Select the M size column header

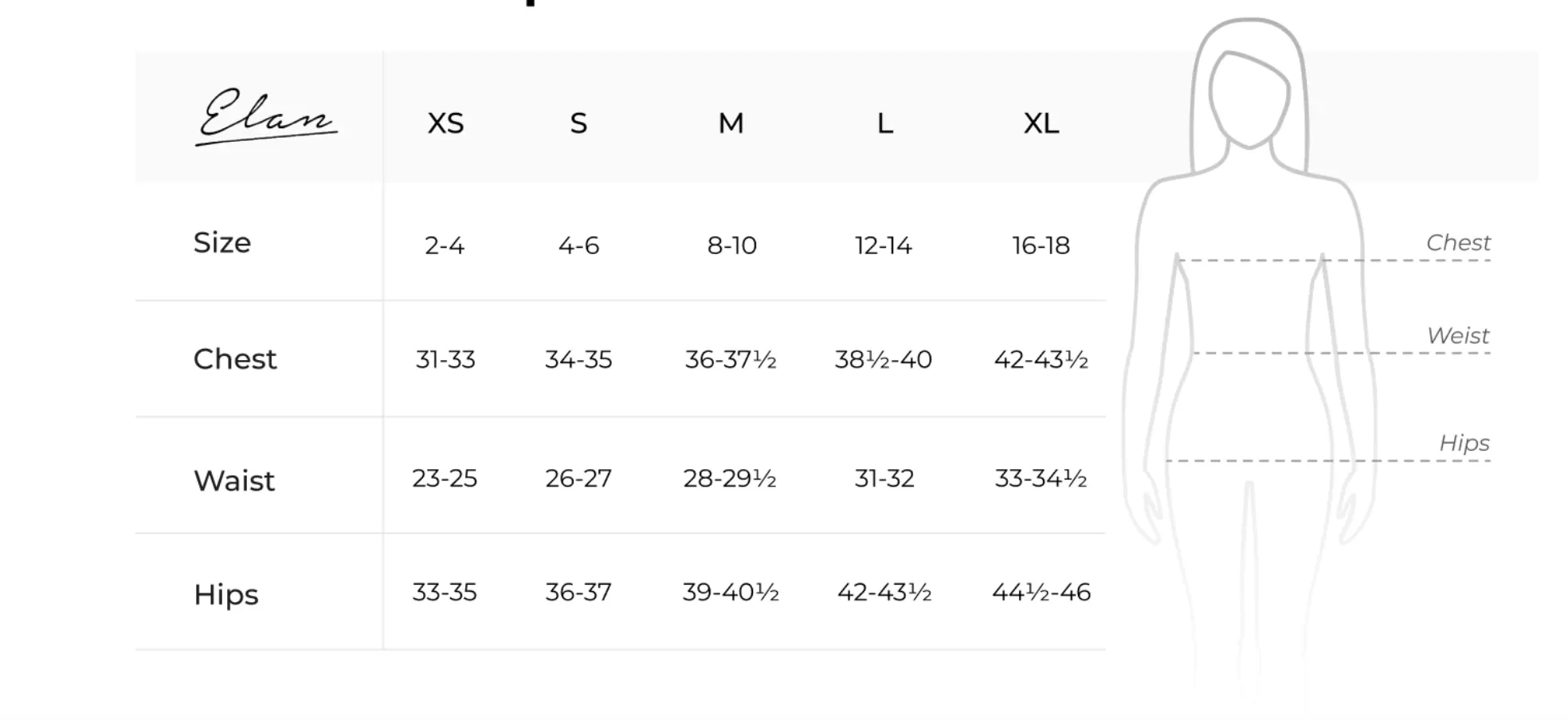[731, 123]
